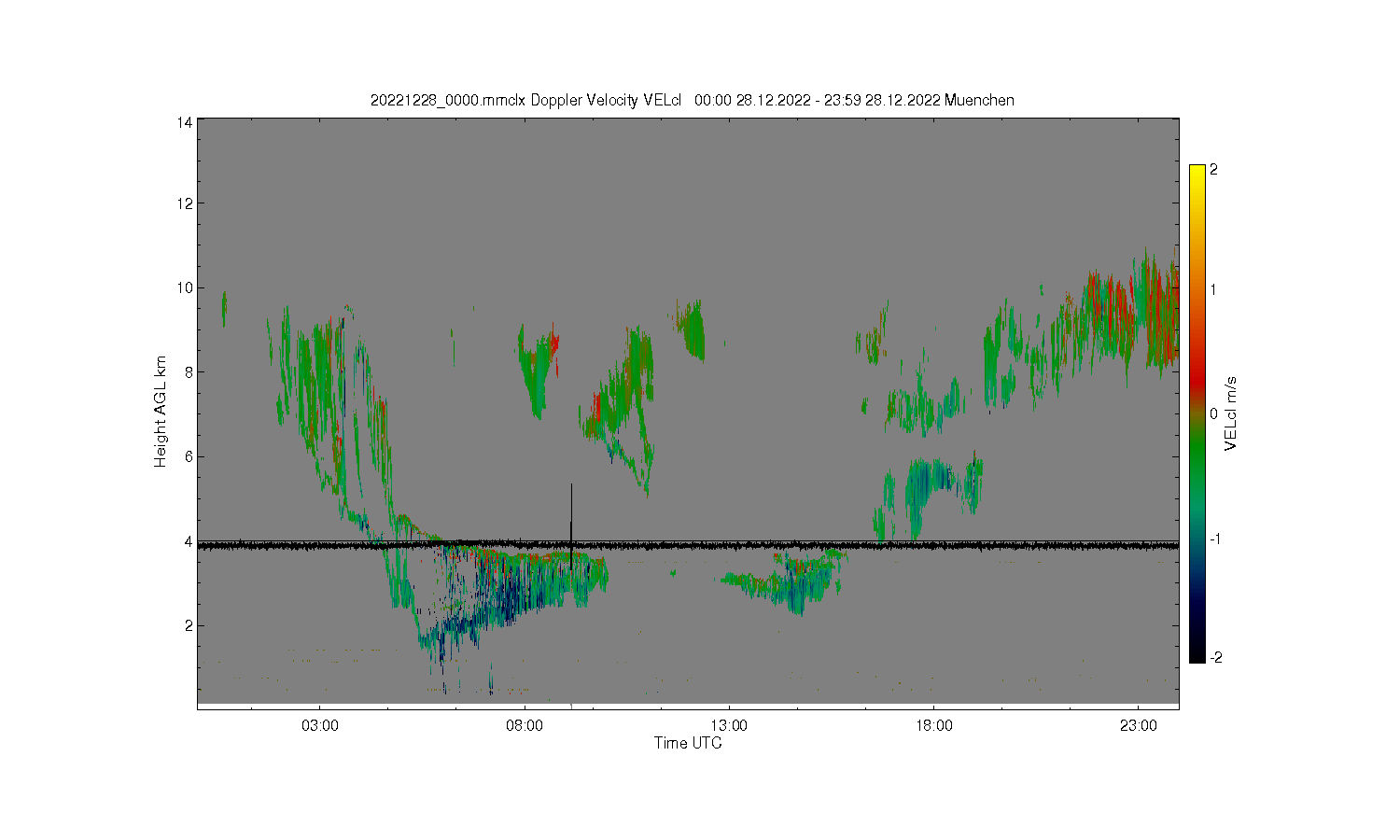Screen dimensions: 1400x840
Task: Click the velocity colorbar gradient
Action: click(x=1197, y=413)
